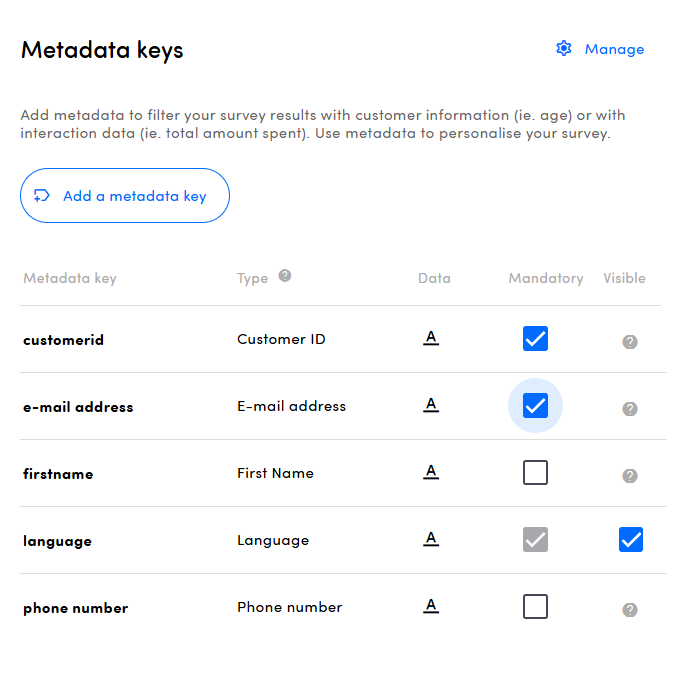Viewport: 689px width, 673px height.
Task: Click the Visible help icon in firstname row
Action: [x=630, y=476]
